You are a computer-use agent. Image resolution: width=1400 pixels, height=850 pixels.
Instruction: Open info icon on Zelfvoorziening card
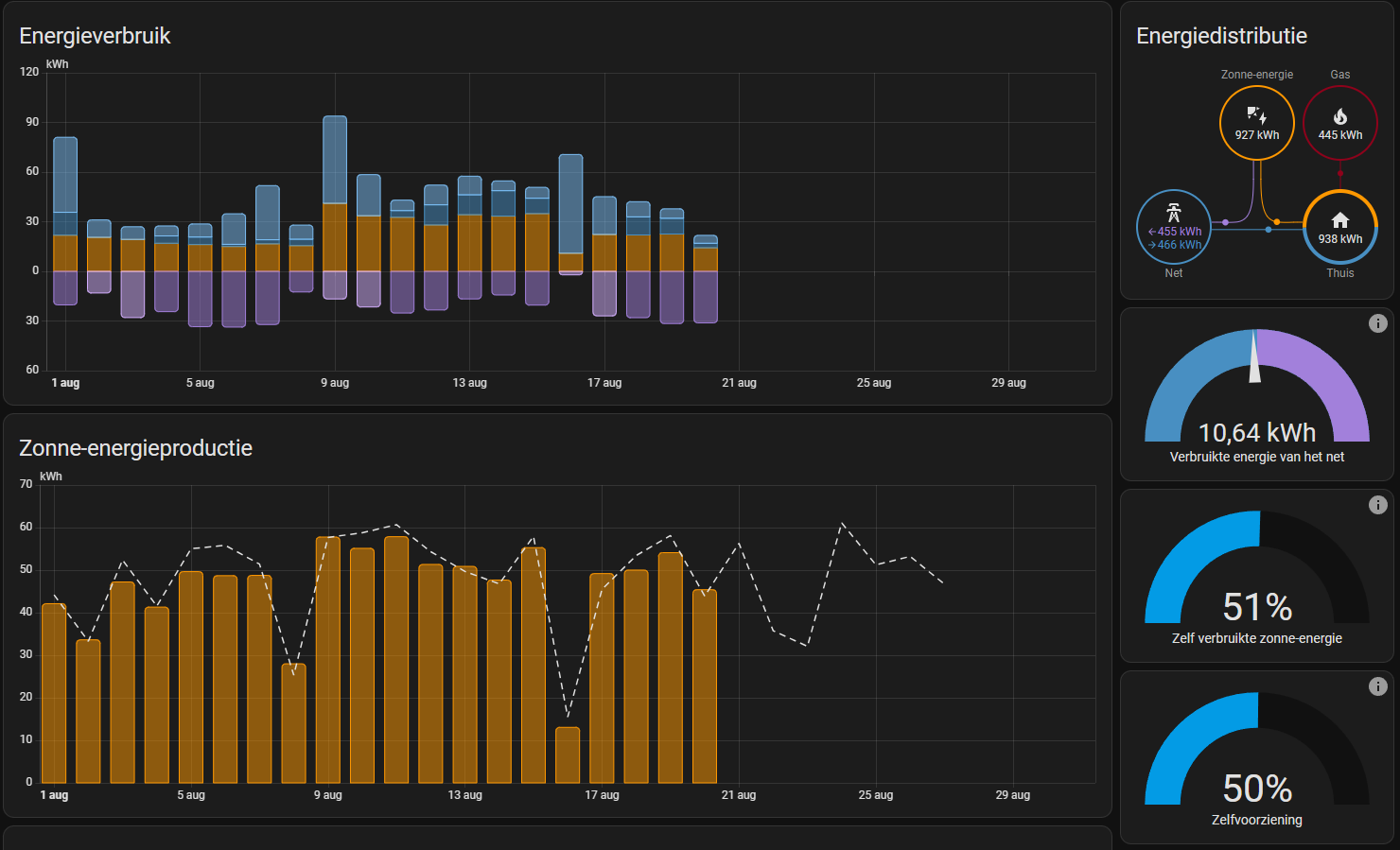(x=1377, y=686)
